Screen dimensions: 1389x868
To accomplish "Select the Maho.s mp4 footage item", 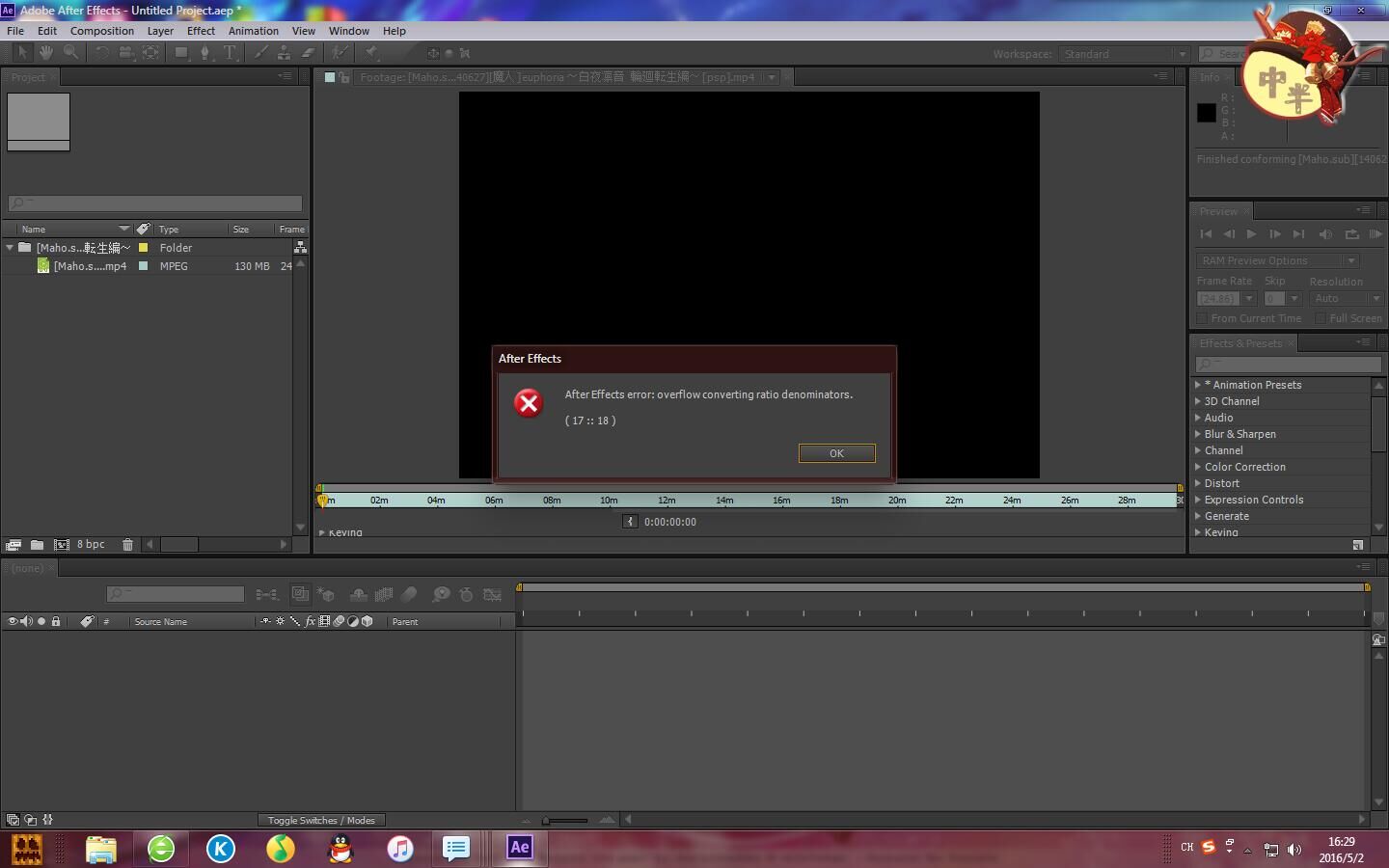I will [x=90, y=266].
